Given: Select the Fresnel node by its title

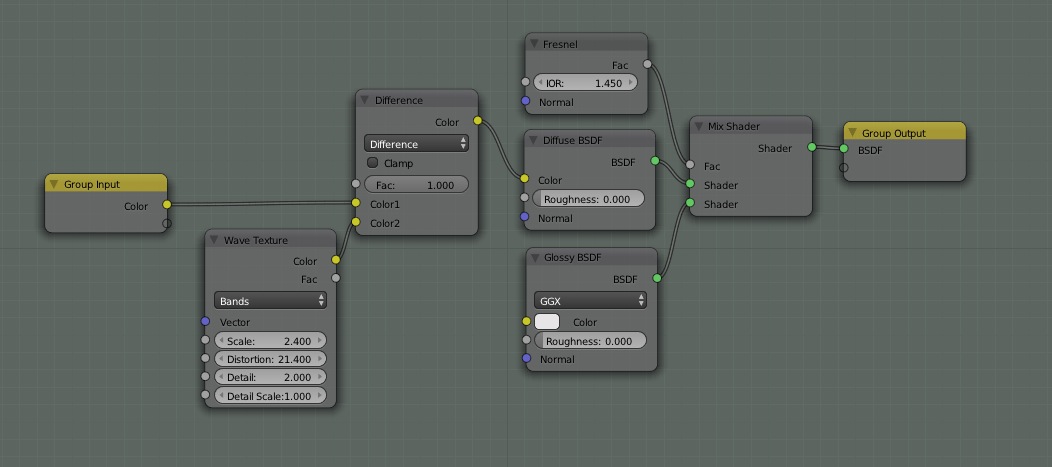Looking at the screenshot, I should coord(560,44).
